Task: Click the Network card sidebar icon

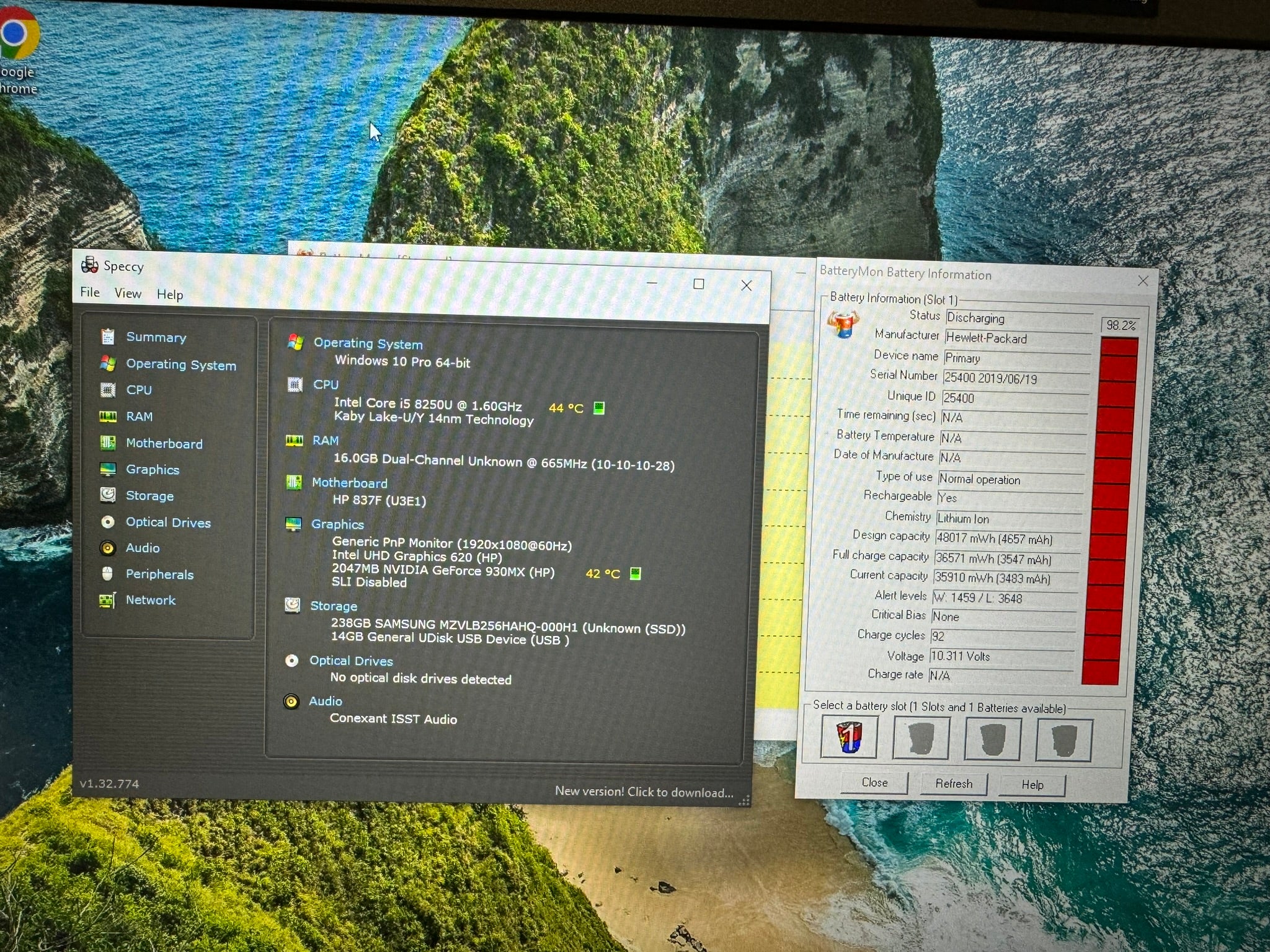Action: [107, 601]
